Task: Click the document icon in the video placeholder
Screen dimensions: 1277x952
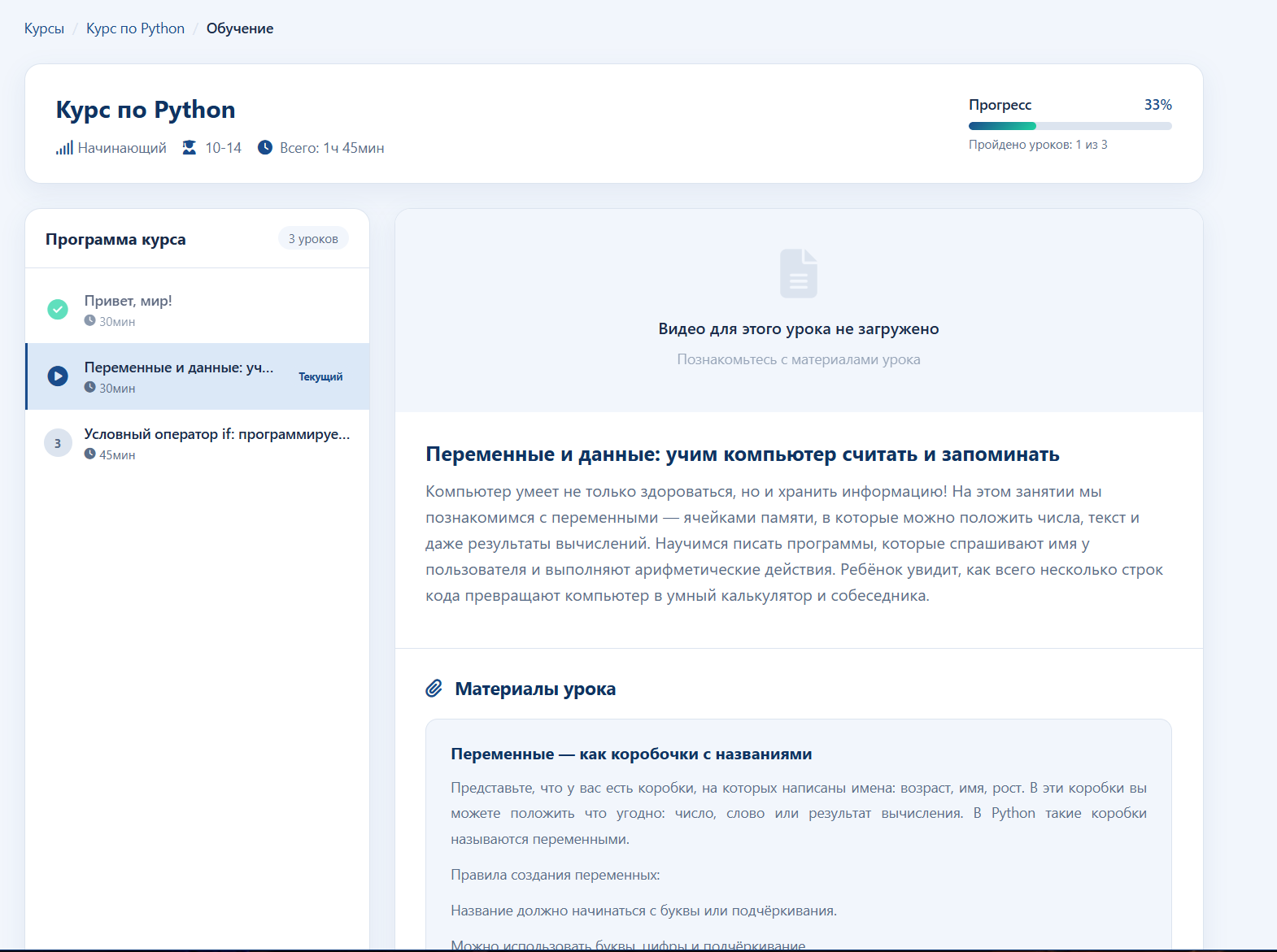Action: click(799, 274)
